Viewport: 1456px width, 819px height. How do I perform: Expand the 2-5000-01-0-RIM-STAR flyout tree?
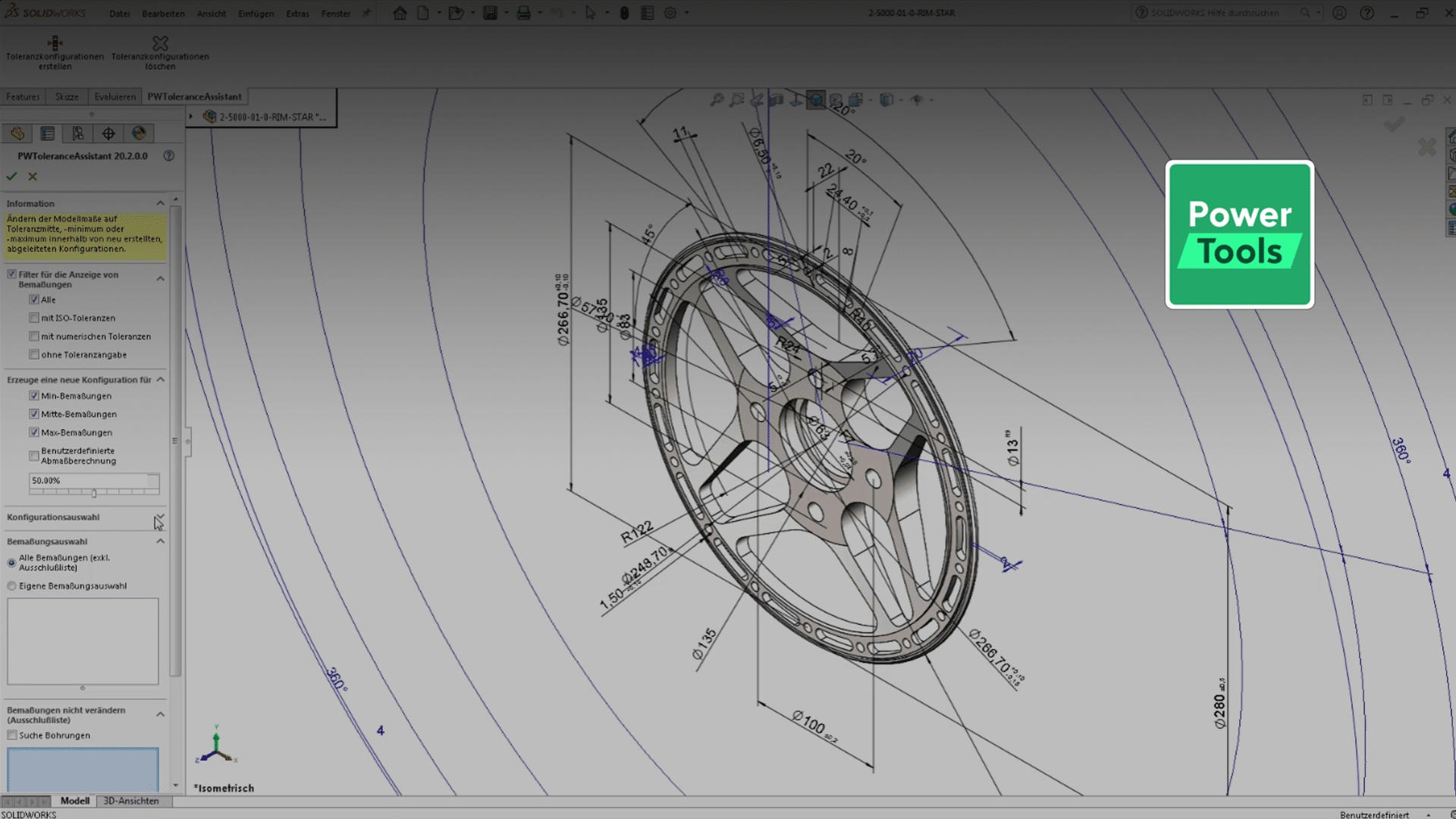tap(191, 117)
